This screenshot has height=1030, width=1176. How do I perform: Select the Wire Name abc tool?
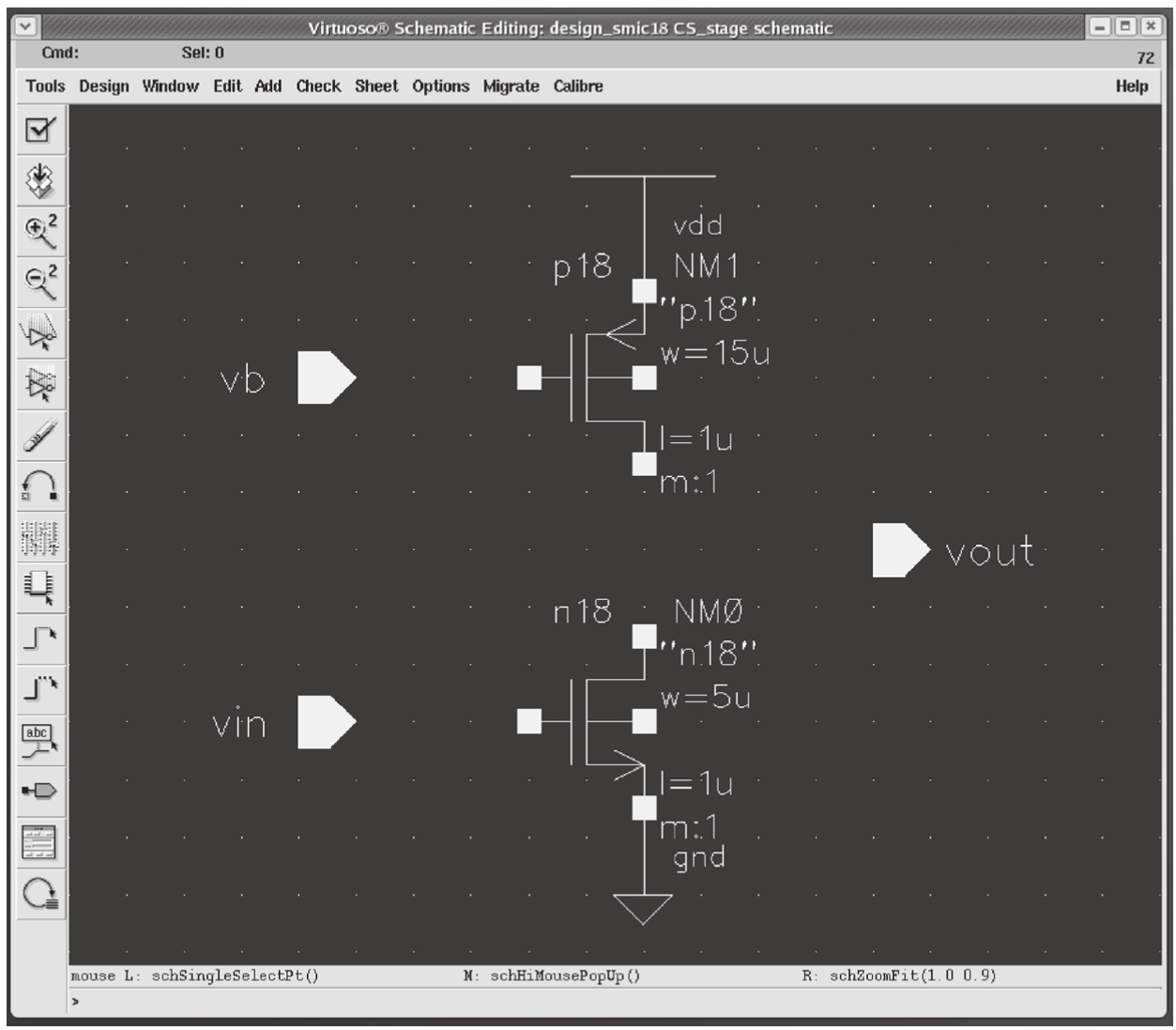click(39, 739)
